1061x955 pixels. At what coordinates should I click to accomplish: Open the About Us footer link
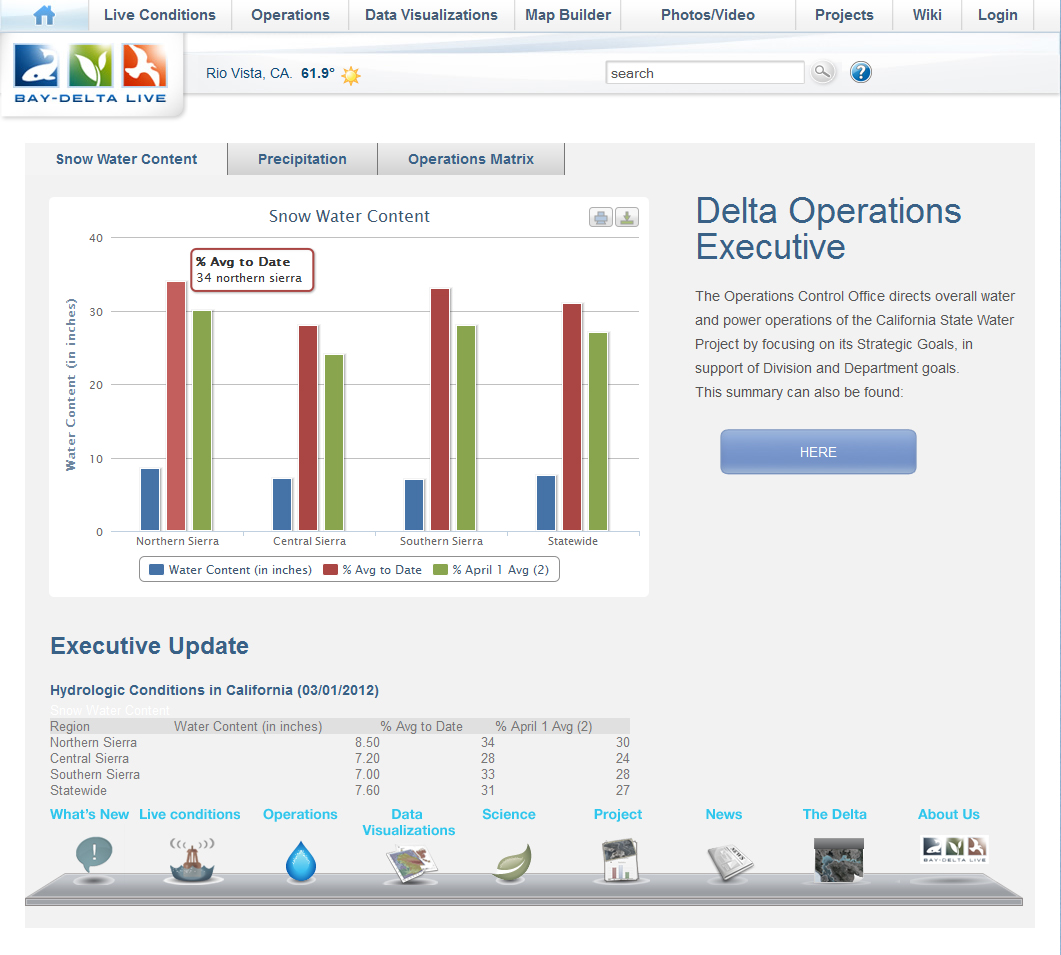tap(949, 814)
